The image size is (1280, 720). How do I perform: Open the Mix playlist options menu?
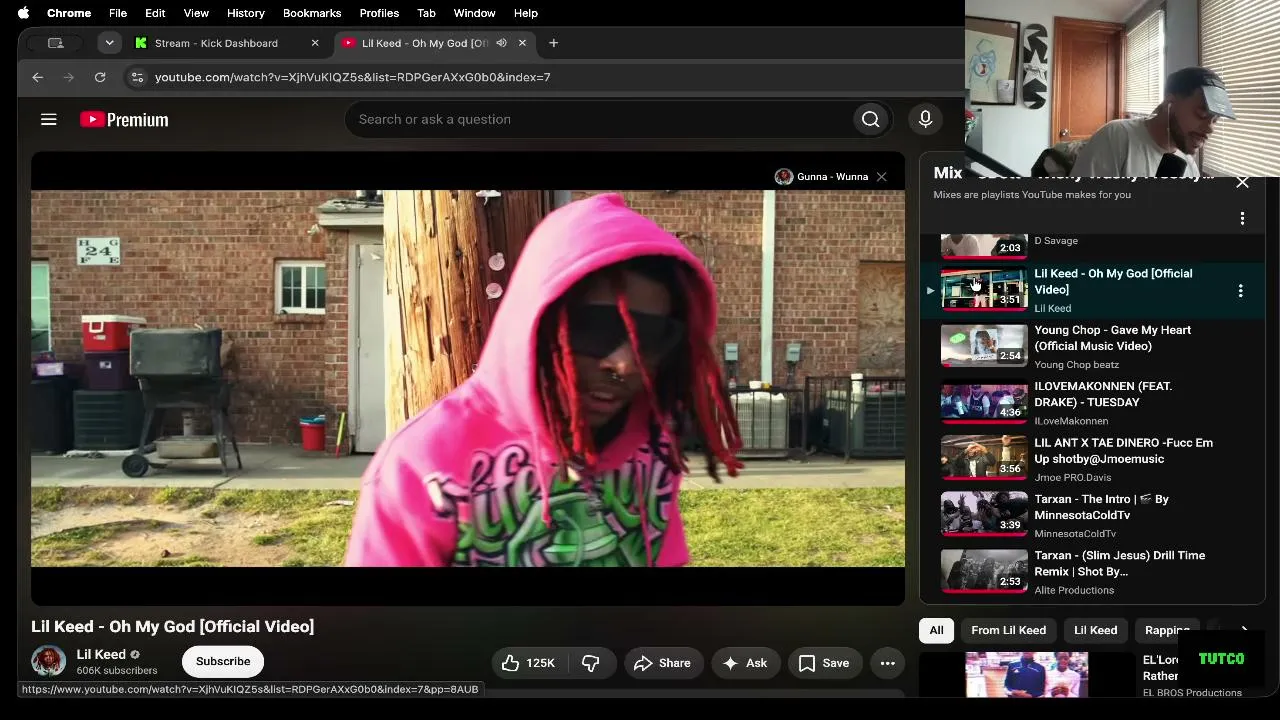(1242, 218)
